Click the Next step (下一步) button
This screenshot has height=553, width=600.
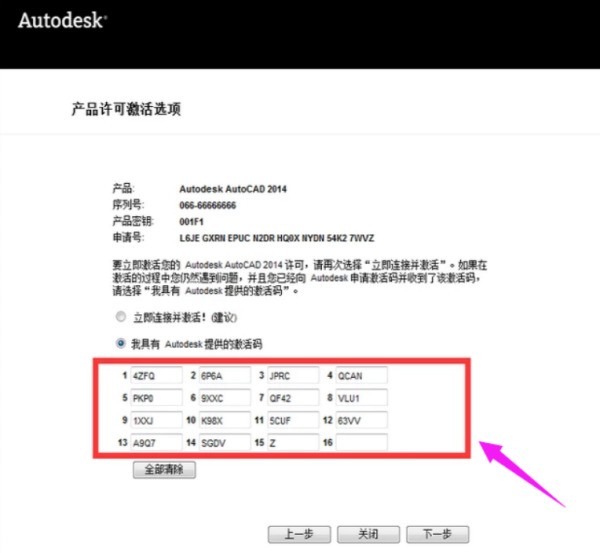pyautogui.click(x=437, y=534)
